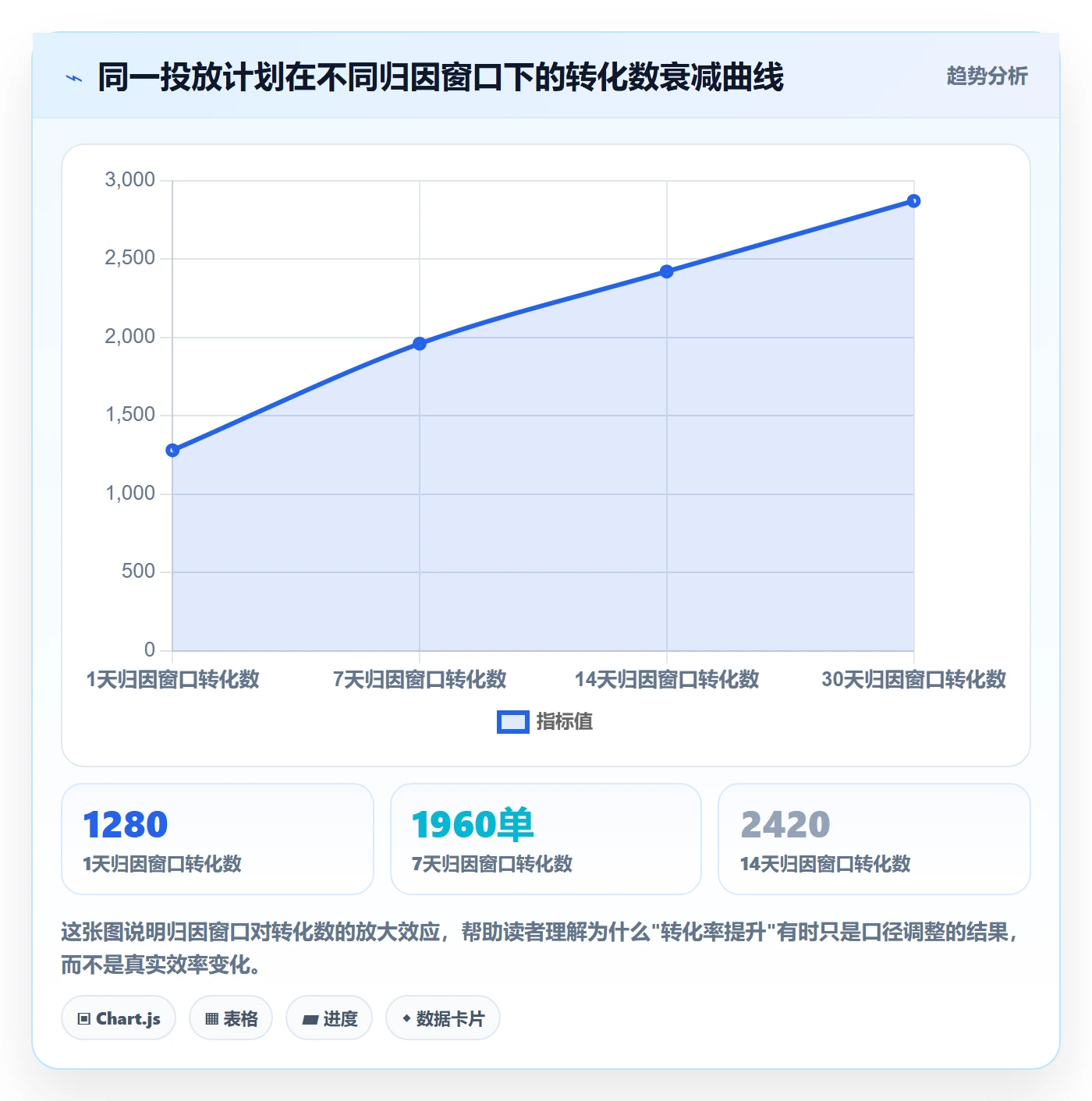Click the diamond icon on the 数据卡片 tag
Image resolution: width=1092 pixels, height=1101 pixels.
click(406, 1018)
